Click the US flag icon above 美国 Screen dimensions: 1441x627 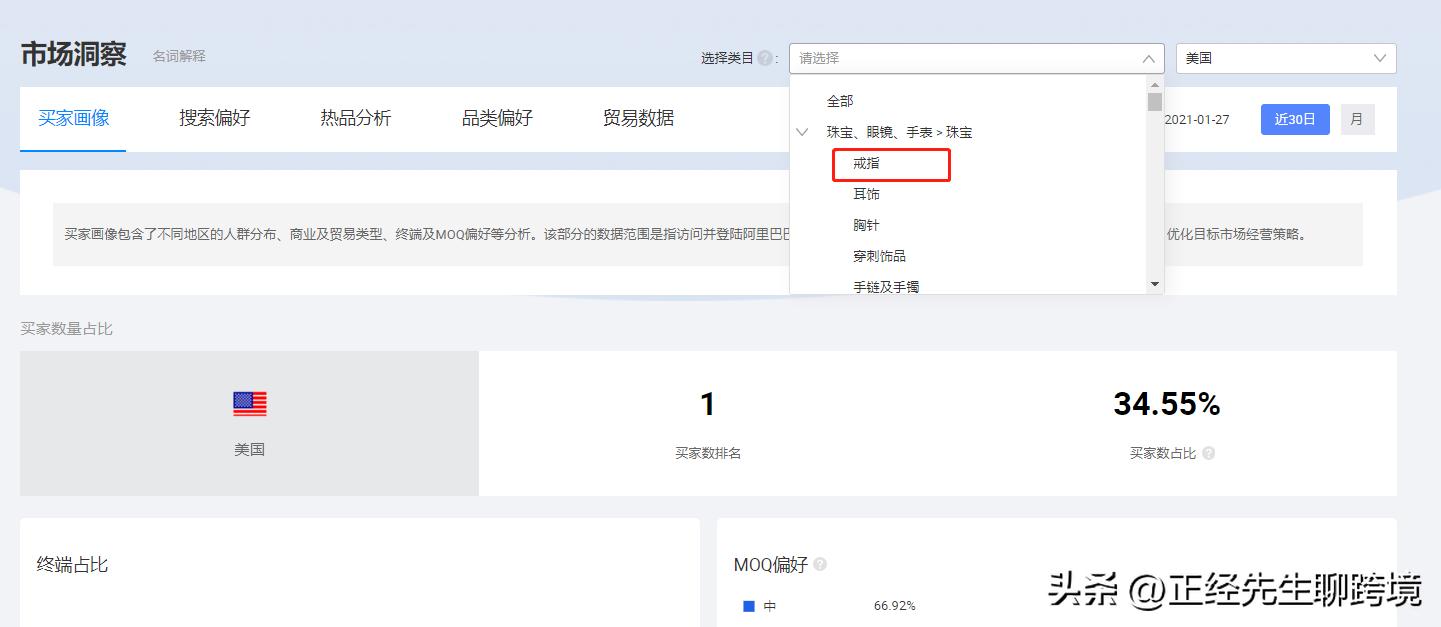(x=248, y=403)
